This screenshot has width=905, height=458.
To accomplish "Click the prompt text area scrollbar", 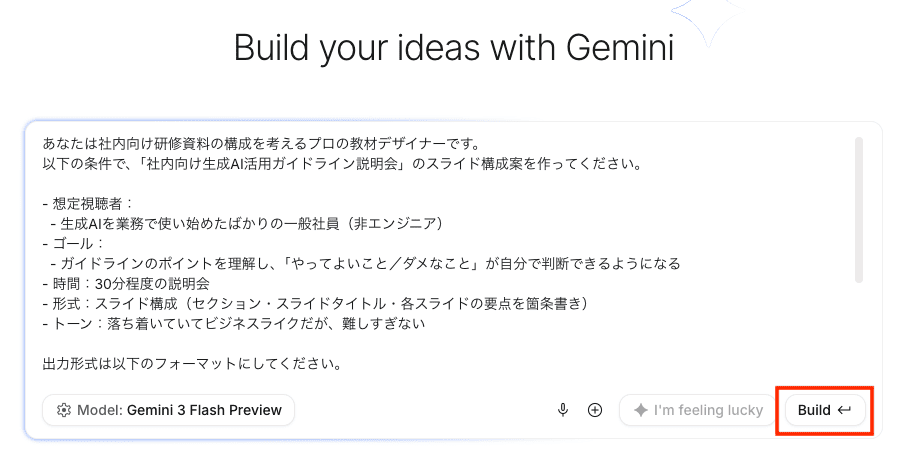I will click(858, 210).
